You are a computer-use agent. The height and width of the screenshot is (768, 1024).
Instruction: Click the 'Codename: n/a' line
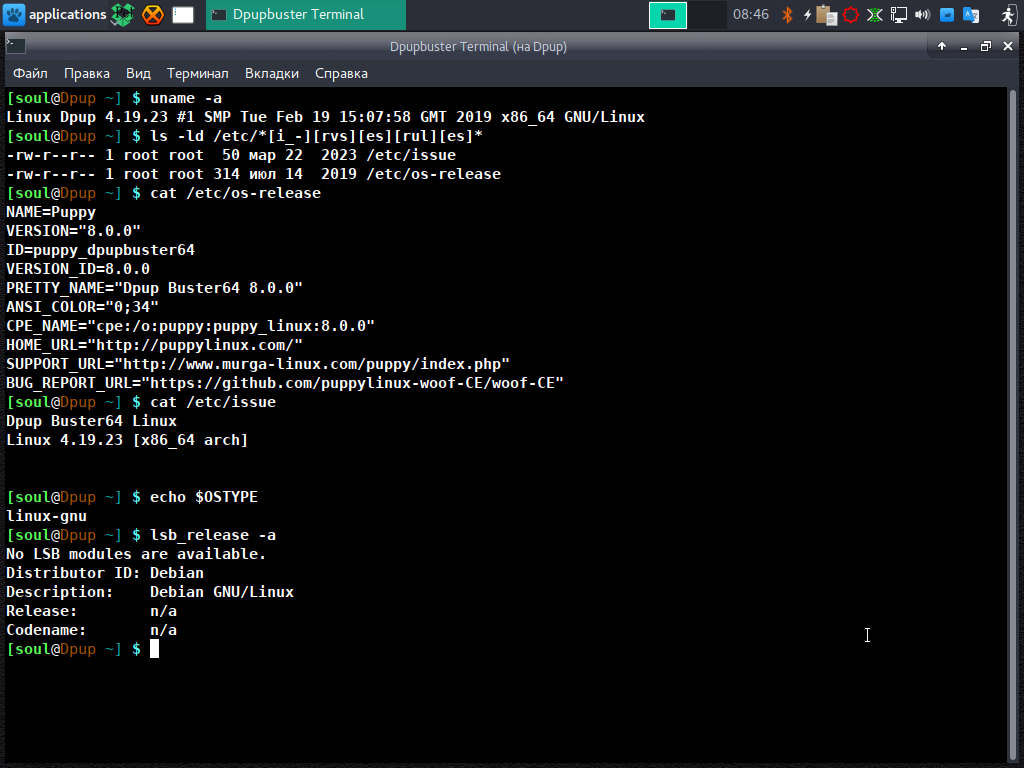pos(91,630)
